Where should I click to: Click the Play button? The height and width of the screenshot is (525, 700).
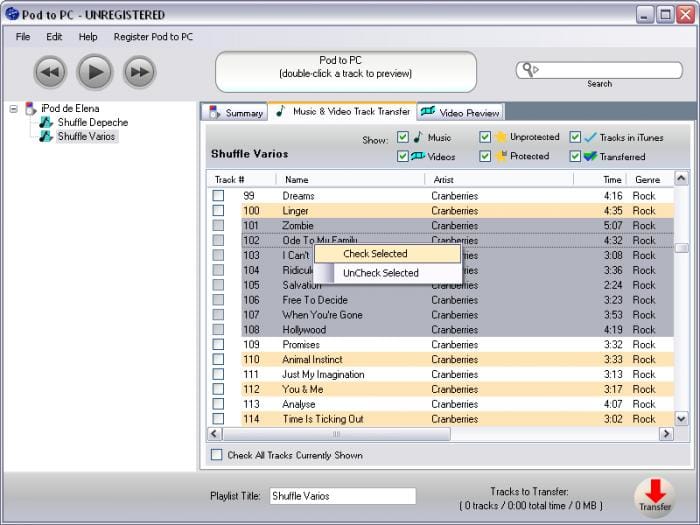pyautogui.click(x=95, y=71)
